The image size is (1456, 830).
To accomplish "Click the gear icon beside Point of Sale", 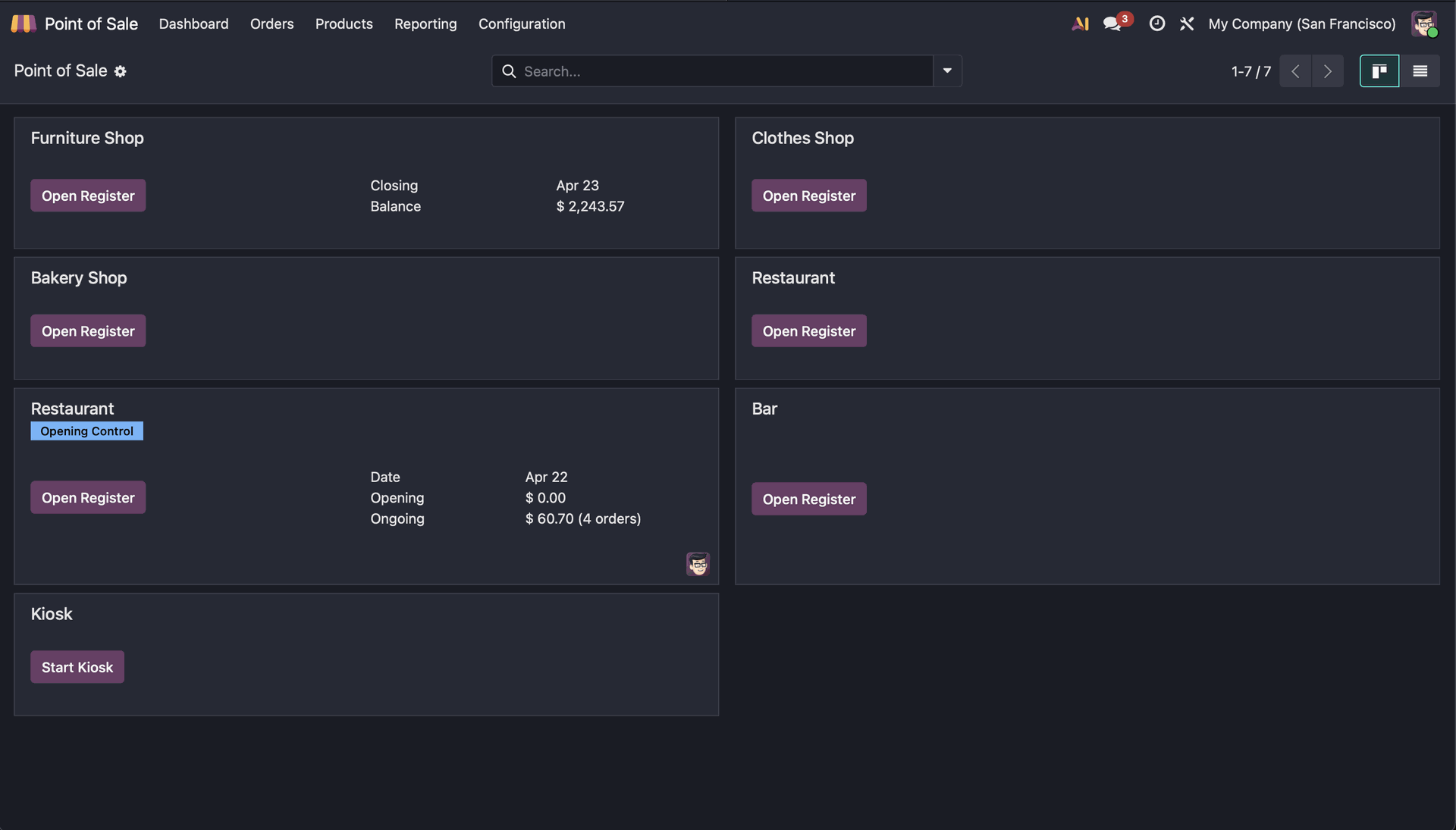I will point(120,71).
